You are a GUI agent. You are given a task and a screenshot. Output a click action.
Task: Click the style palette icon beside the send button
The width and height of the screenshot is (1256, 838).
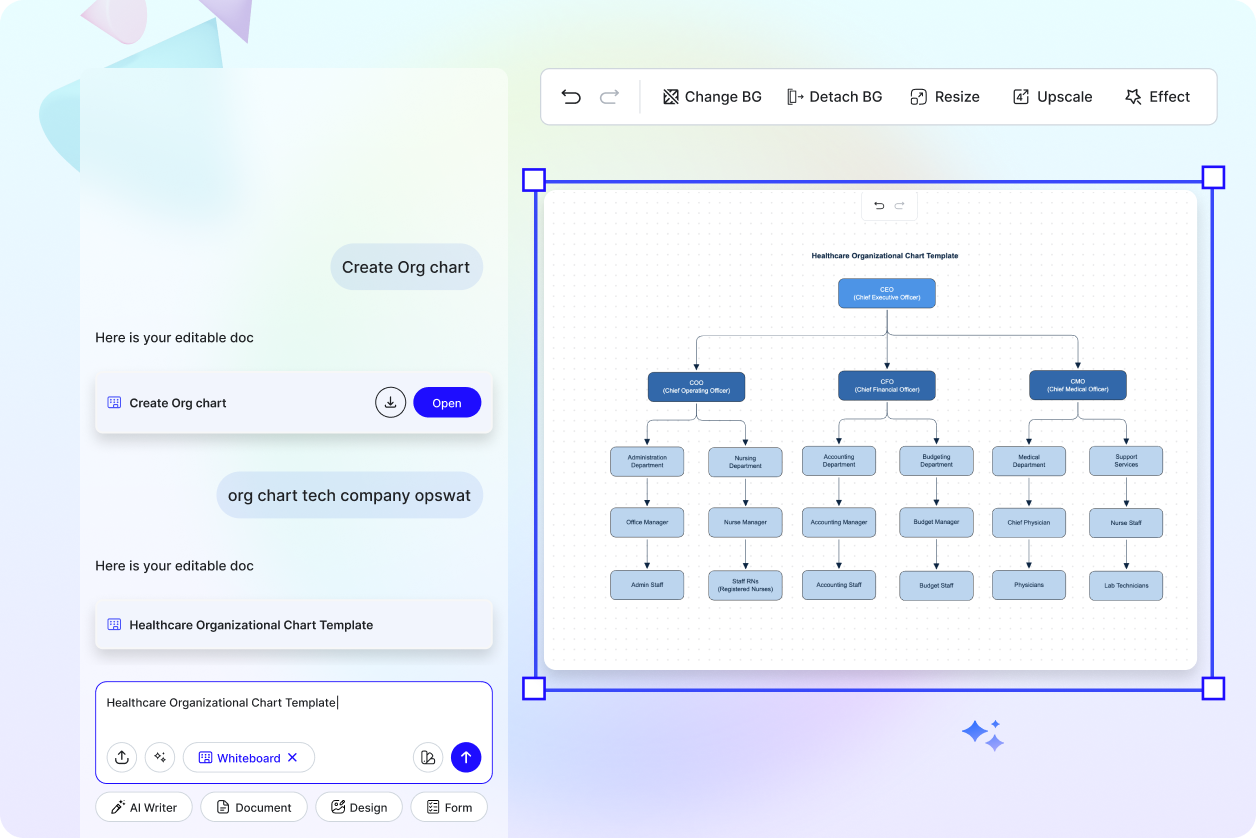[428, 757]
